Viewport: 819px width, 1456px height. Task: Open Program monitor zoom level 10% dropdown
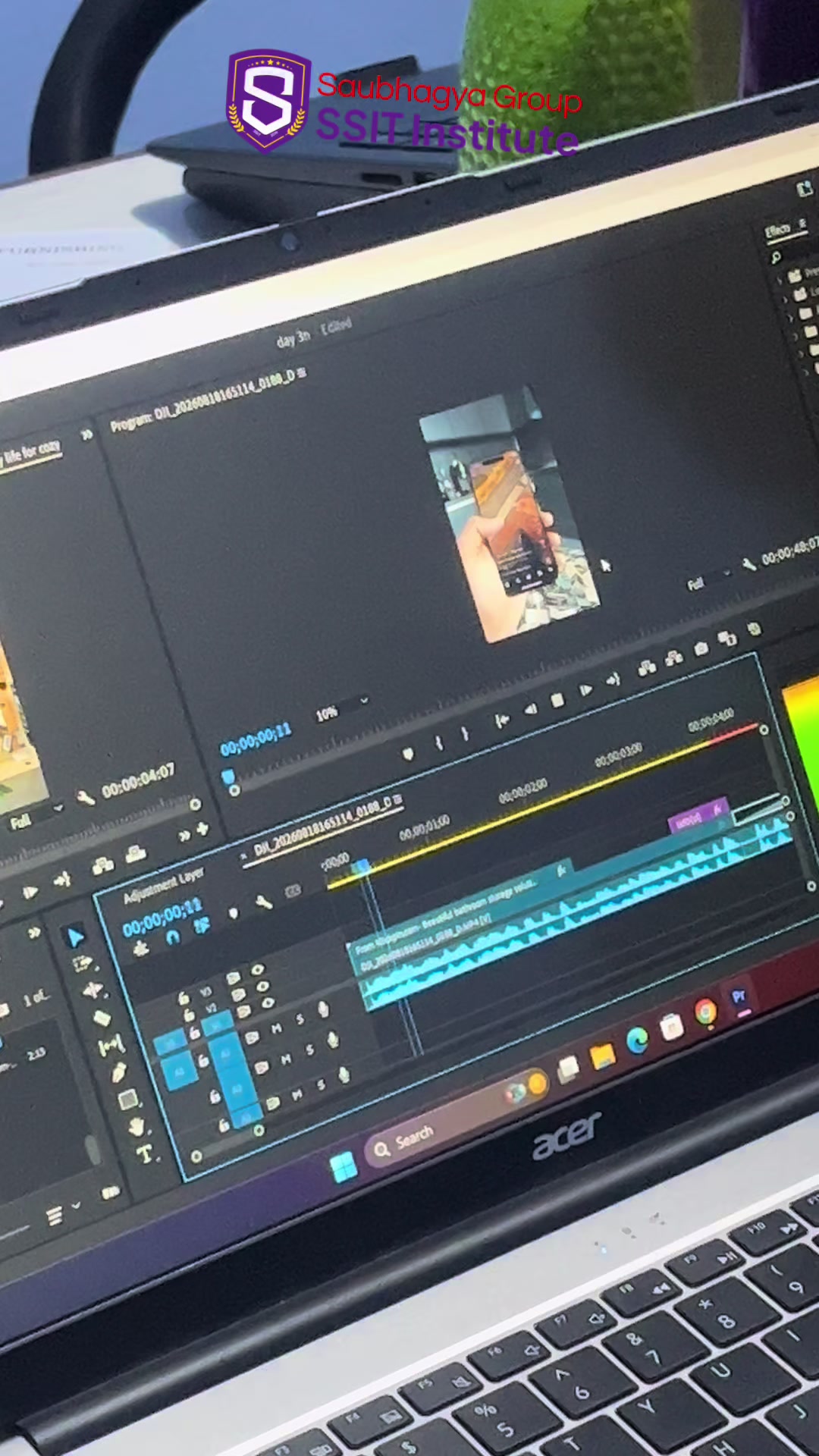coord(342,709)
